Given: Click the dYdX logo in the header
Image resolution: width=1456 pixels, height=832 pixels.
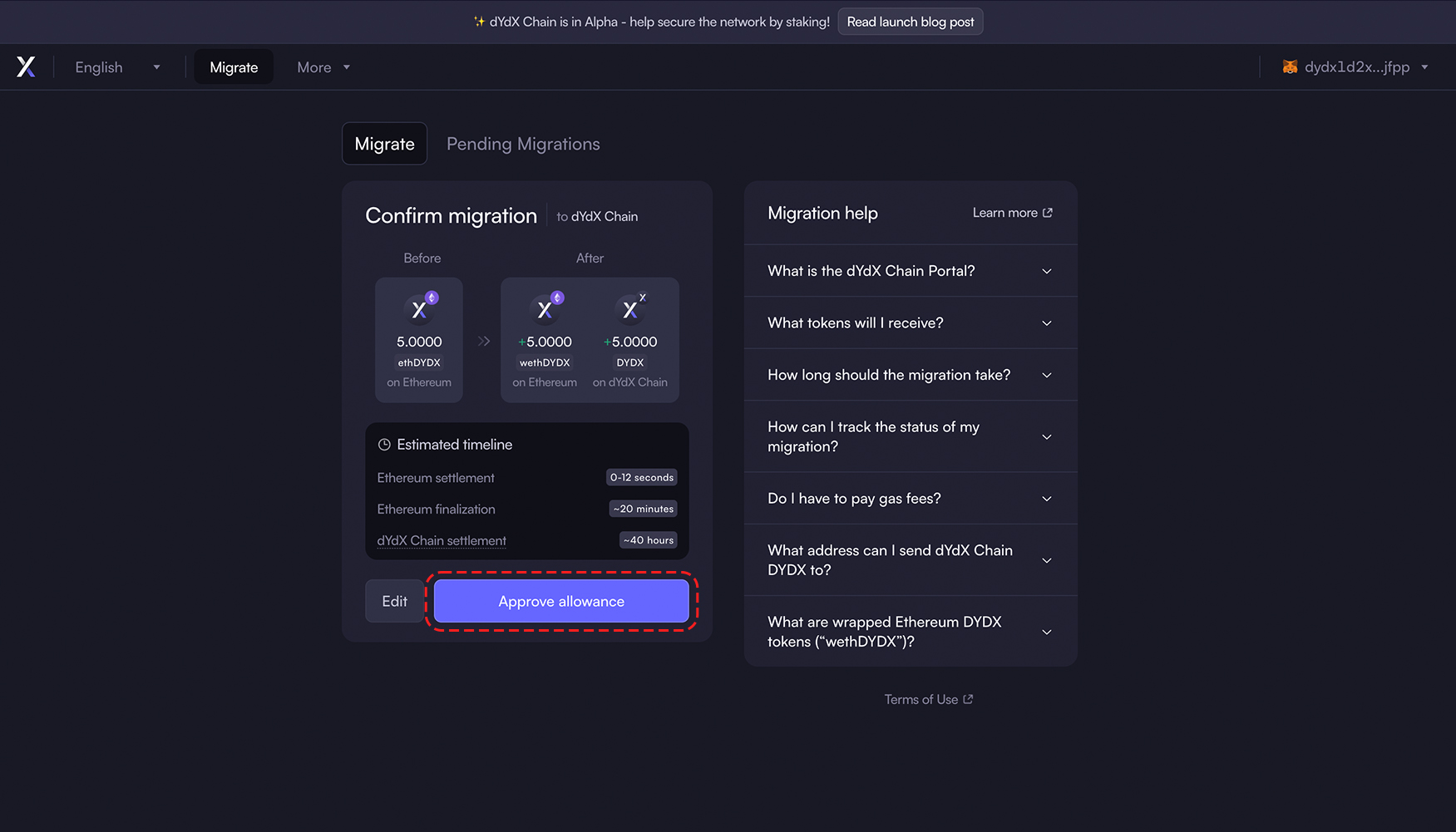Looking at the screenshot, I should click(x=26, y=66).
